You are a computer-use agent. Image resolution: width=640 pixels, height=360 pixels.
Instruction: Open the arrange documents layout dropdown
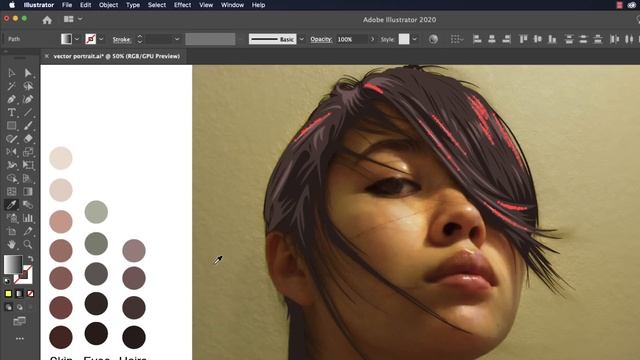click(73, 19)
